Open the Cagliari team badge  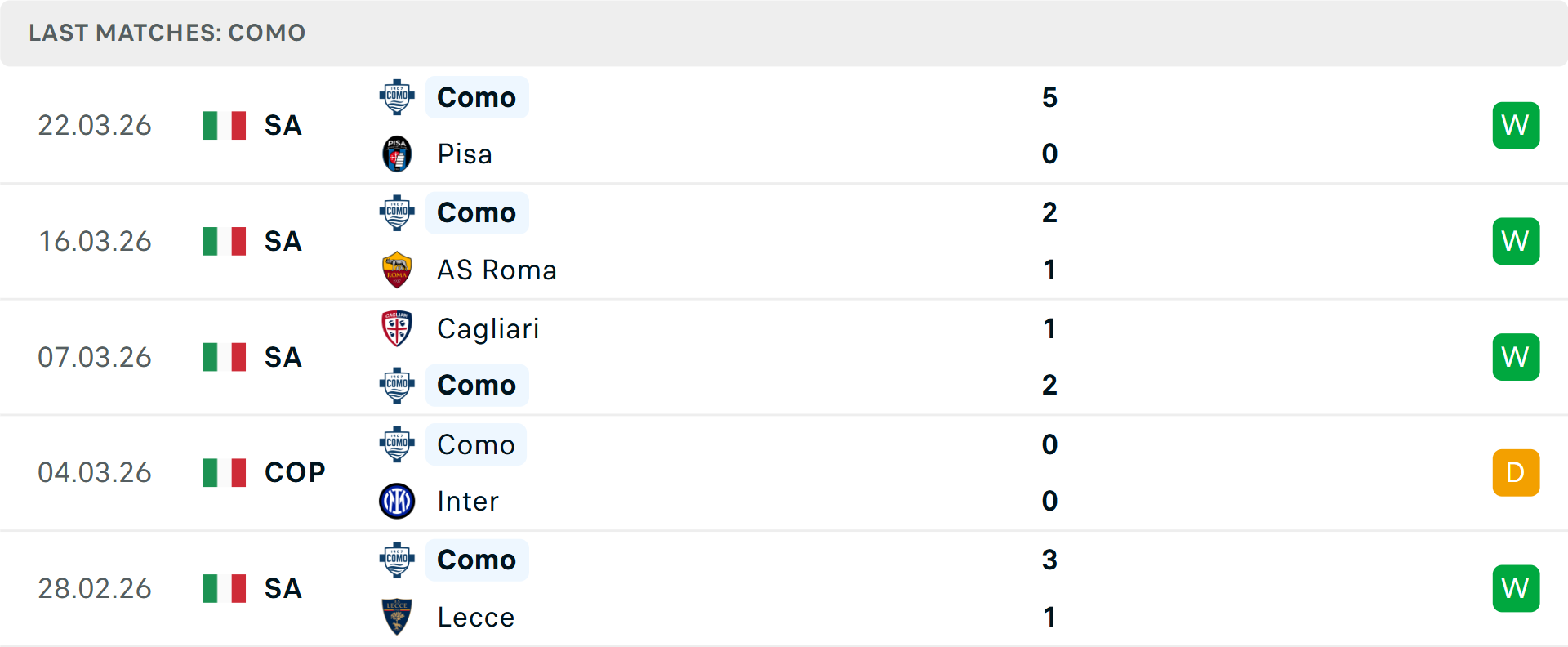397,329
